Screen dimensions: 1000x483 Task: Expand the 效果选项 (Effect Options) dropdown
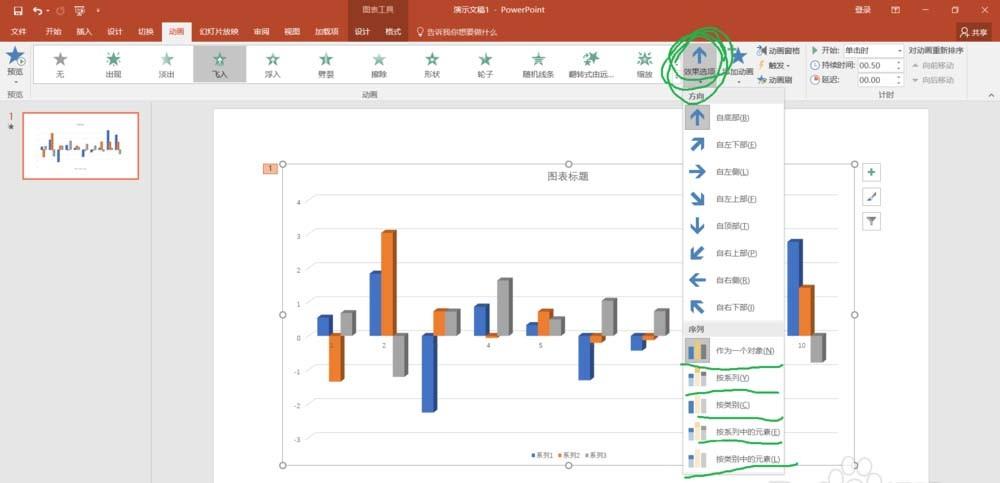pos(700,62)
